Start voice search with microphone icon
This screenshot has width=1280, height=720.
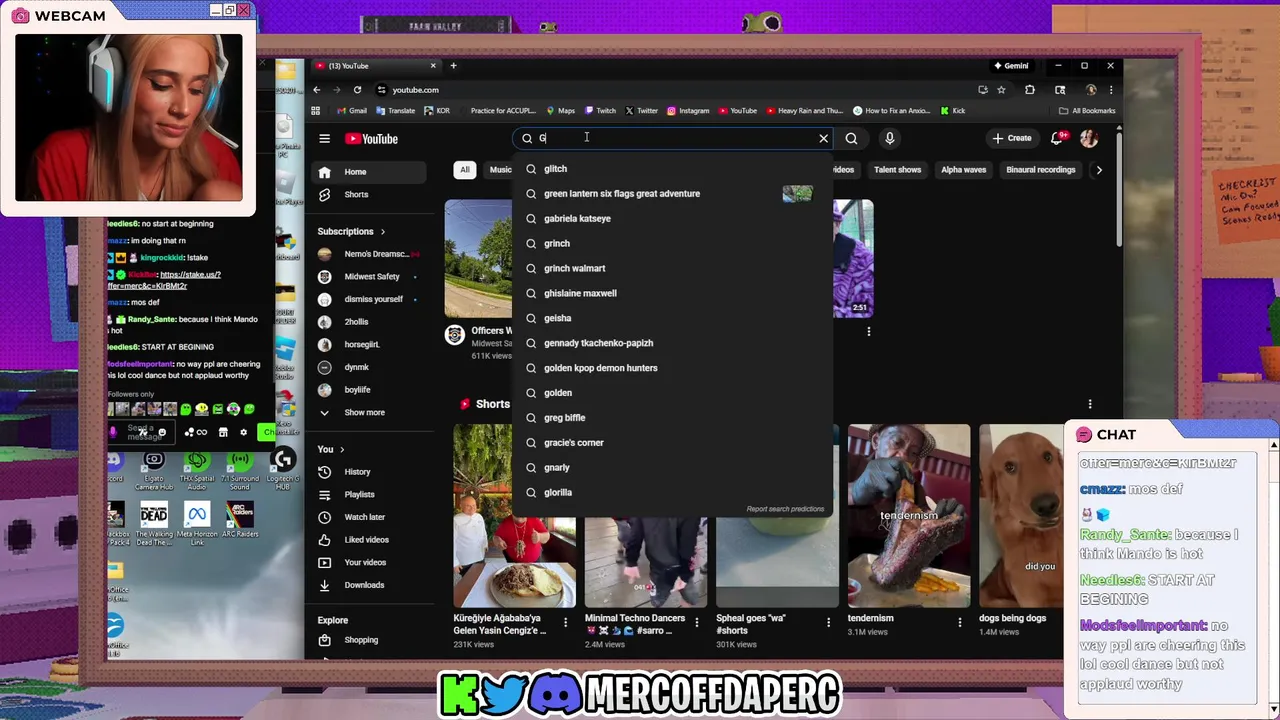click(x=889, y=138)
